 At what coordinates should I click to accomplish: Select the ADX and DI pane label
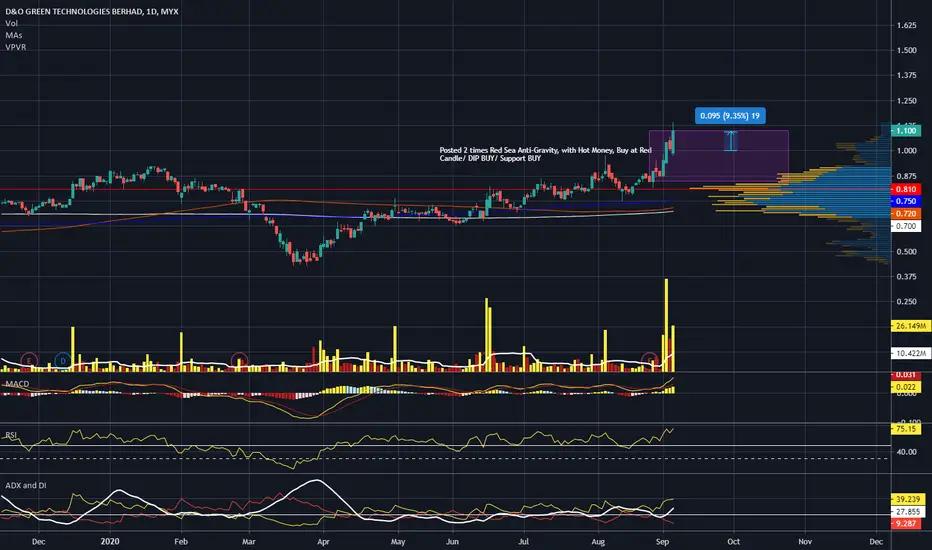(x=26, y=485)
